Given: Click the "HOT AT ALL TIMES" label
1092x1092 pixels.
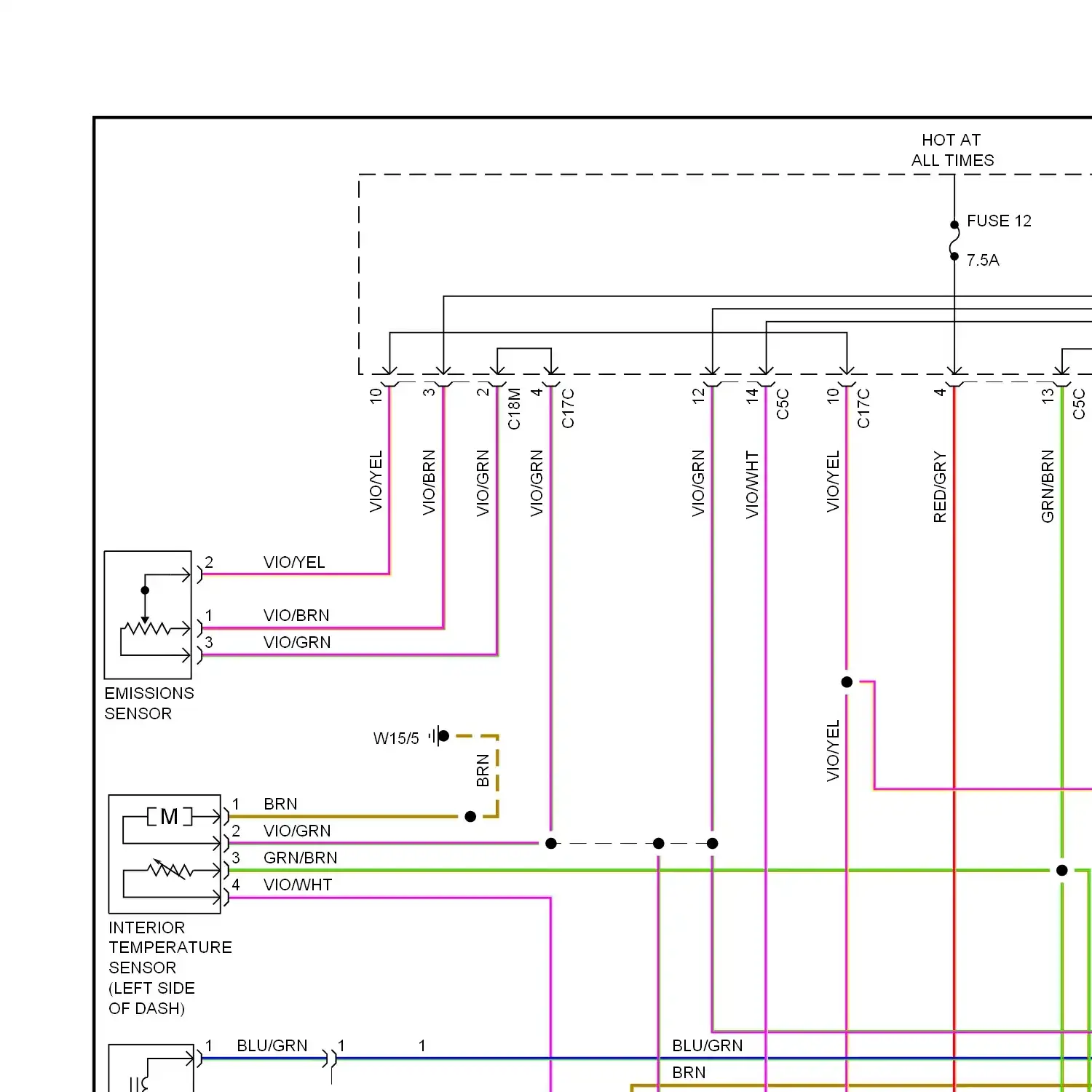Looking at the screenshot, I should tap(952, 150).
